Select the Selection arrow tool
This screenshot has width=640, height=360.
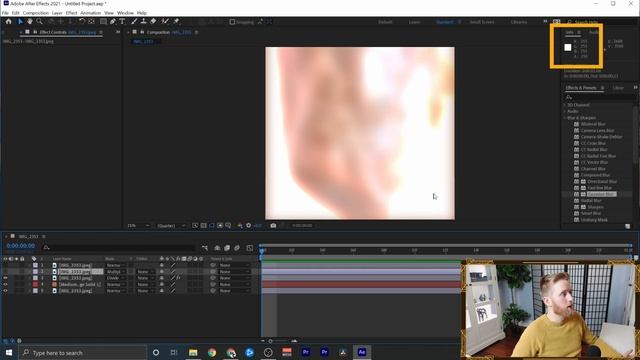tap(20, 22)
